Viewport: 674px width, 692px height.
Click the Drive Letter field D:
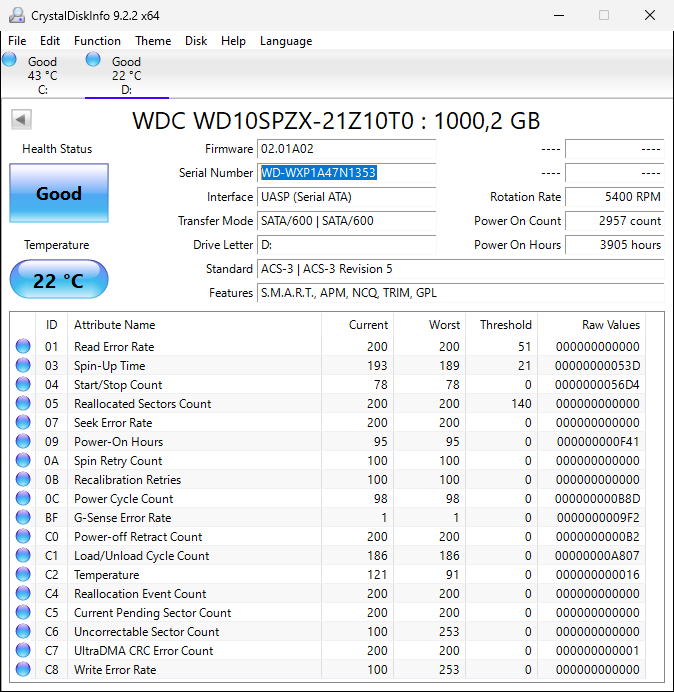(346, 245)
